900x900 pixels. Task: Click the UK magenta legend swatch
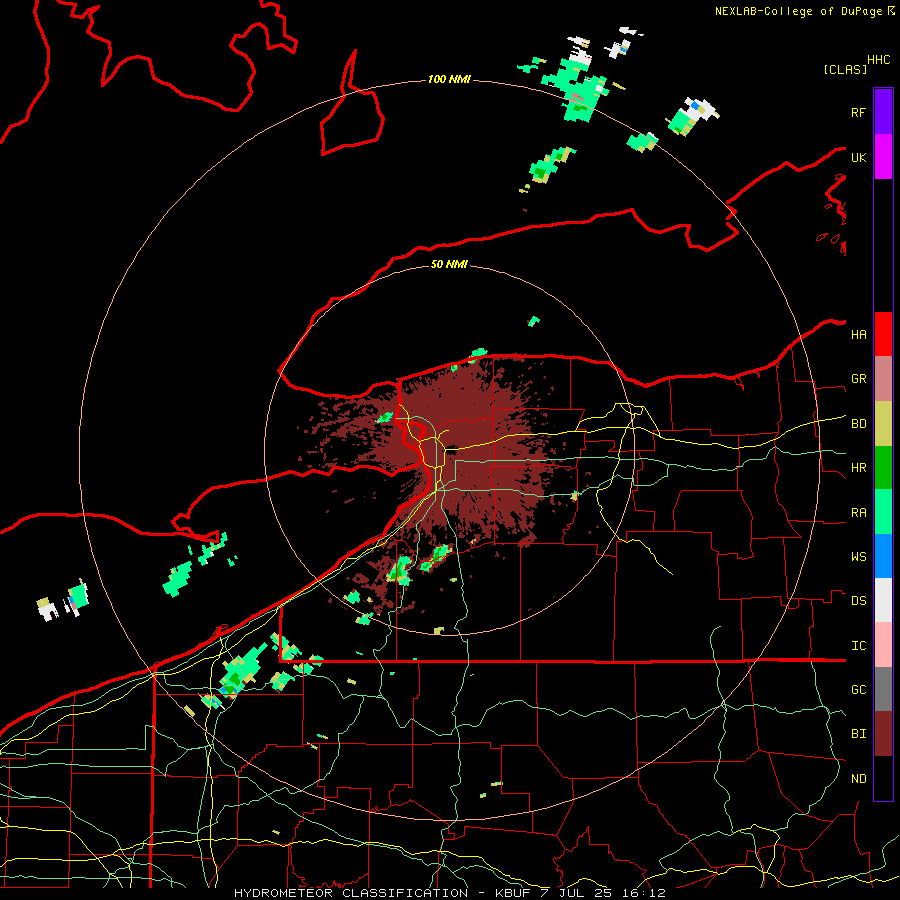[x=883, y=157]
